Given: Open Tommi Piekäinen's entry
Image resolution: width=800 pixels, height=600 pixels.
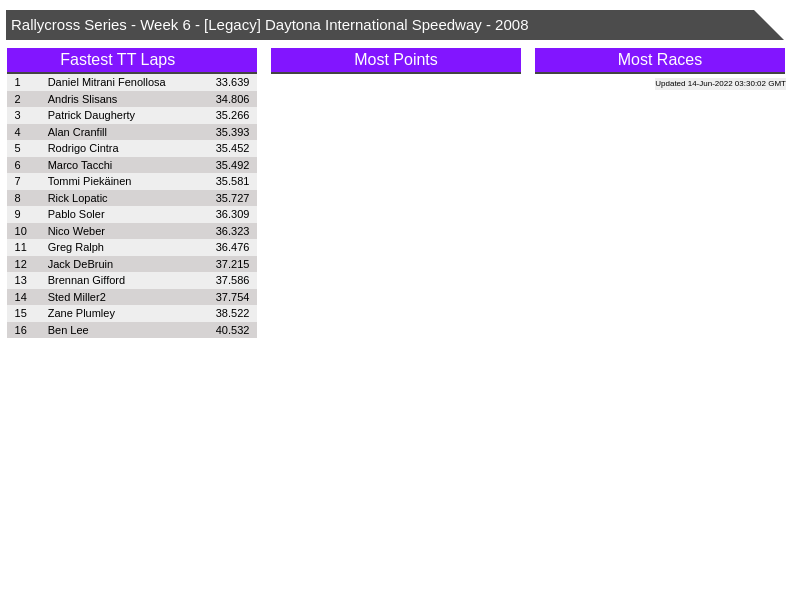Looking at the screenshot, I should 89,181.
